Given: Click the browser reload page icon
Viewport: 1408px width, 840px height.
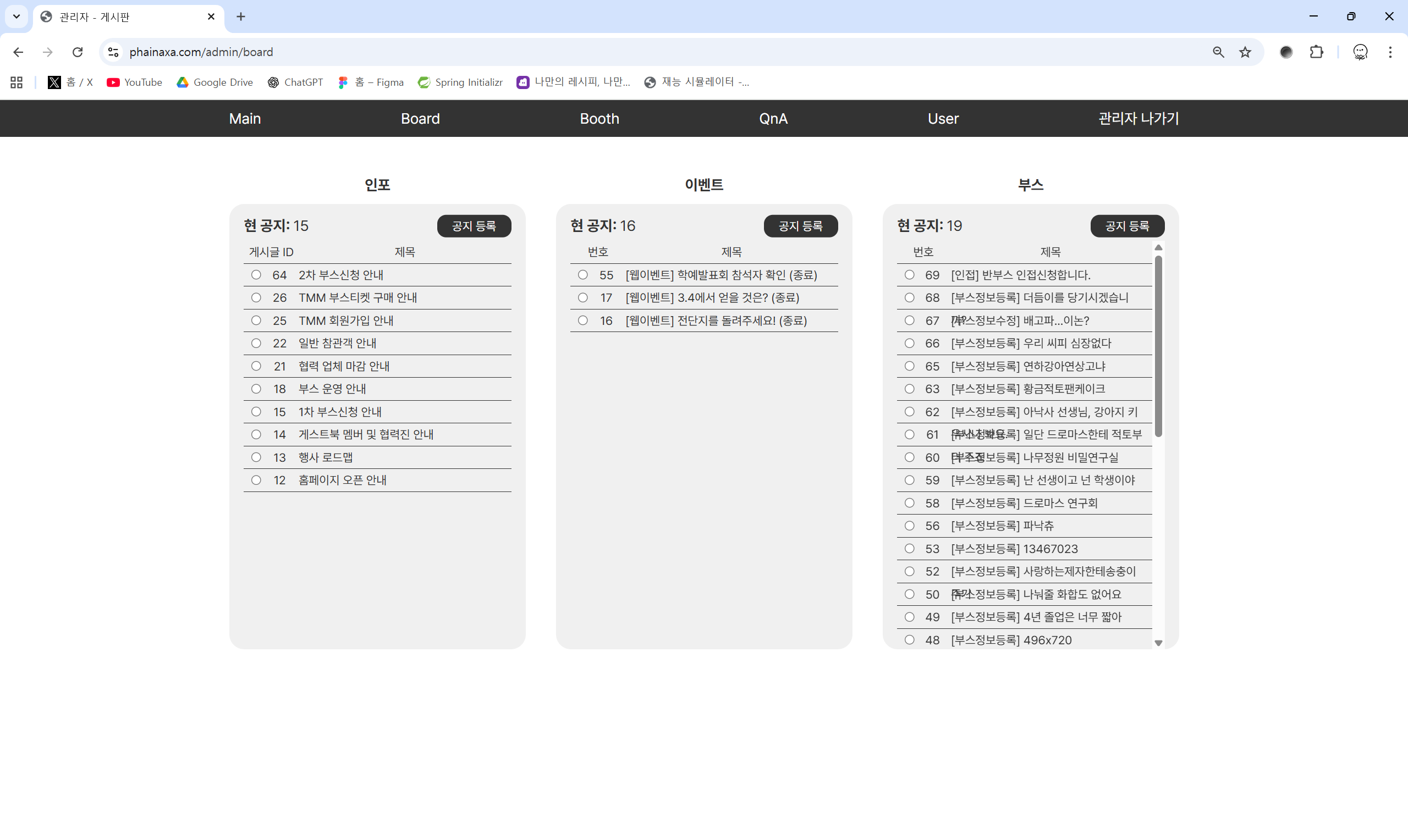Looking at the screenshot, I should click(x=78, y=52).
